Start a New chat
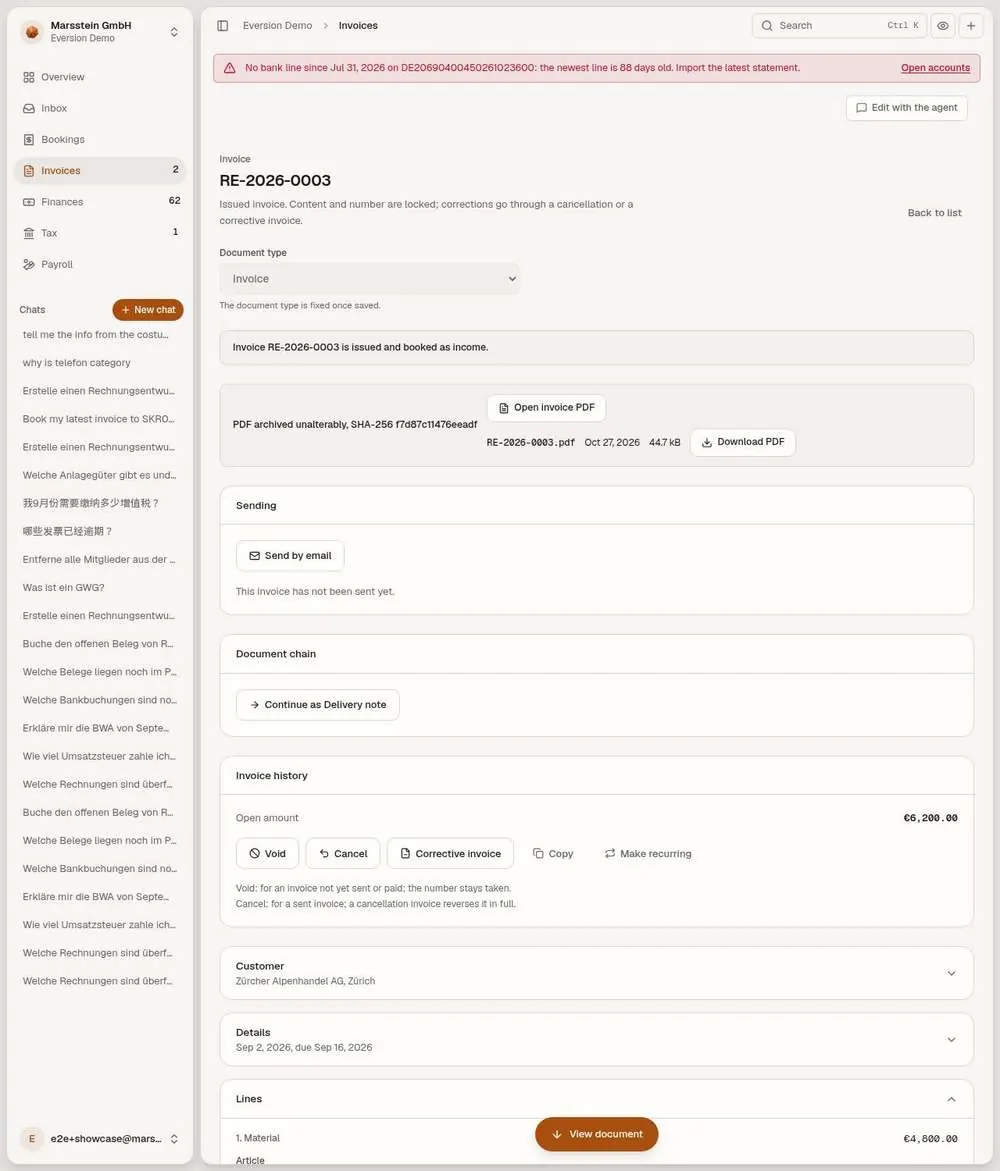The image size is (1000, 1171). [148, 310]
